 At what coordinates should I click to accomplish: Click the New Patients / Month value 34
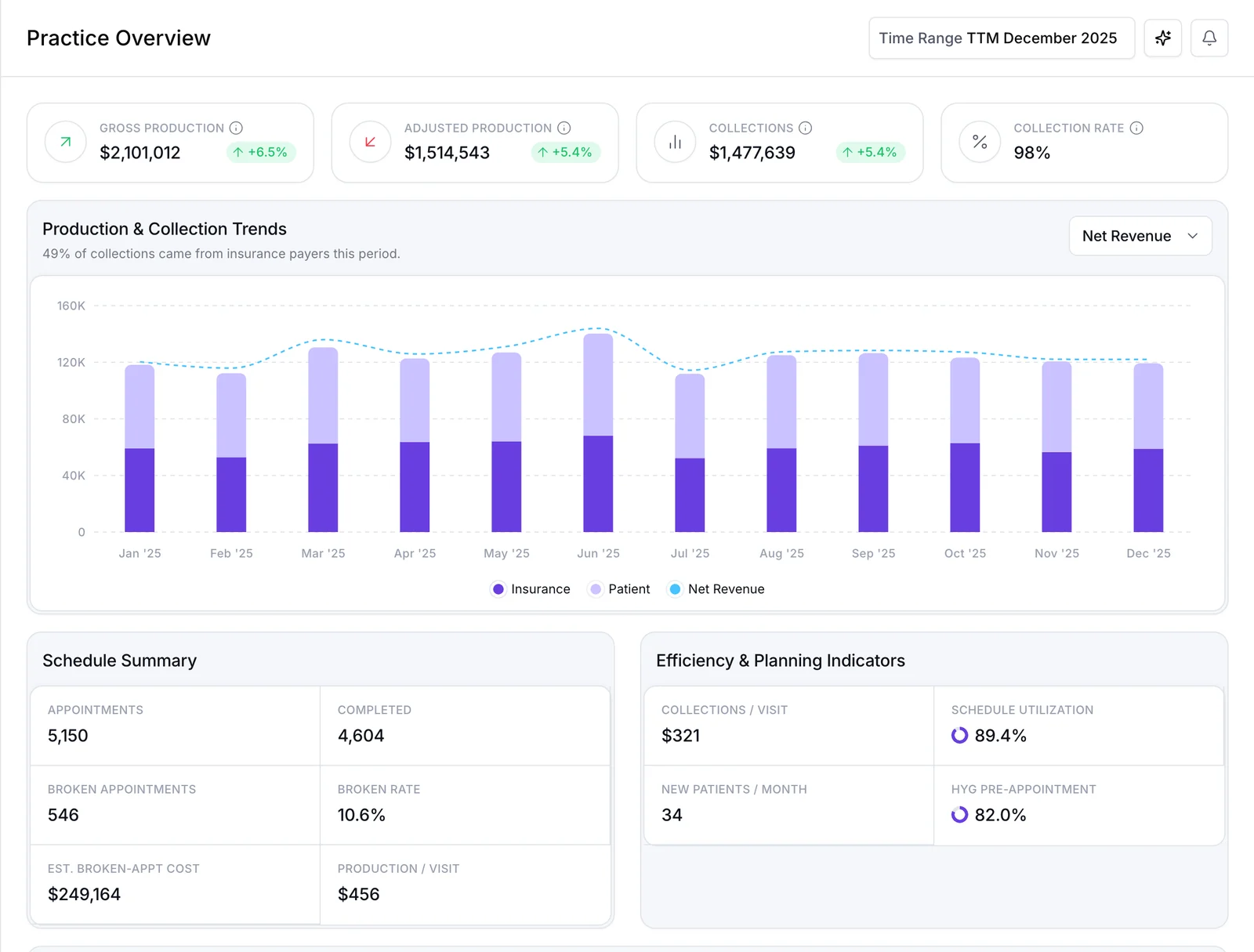point(672,815)
